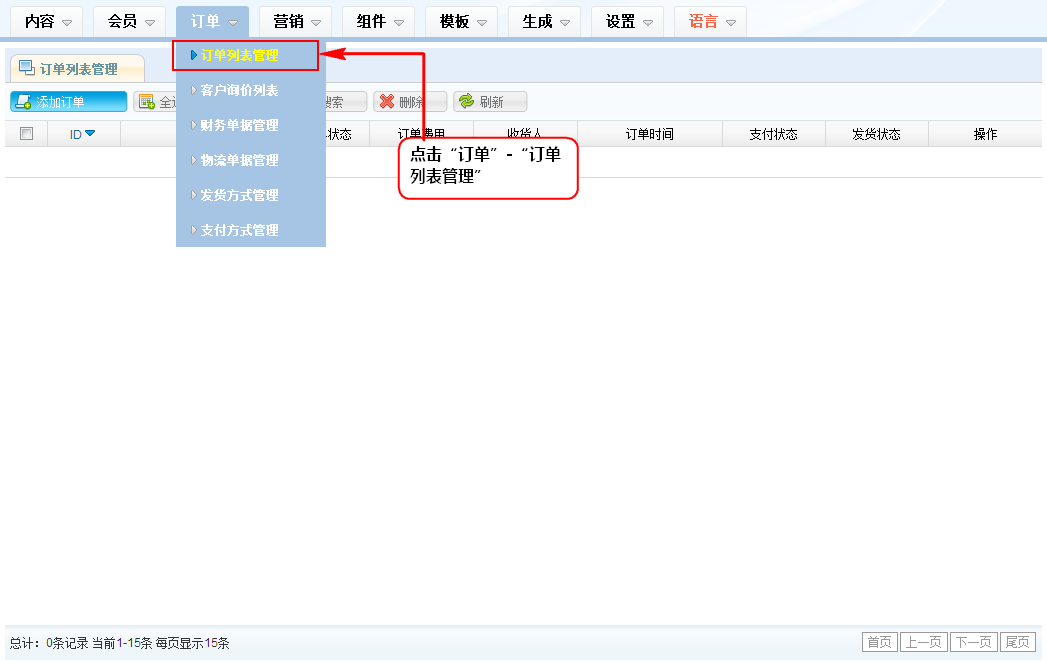Click the green 刷新 refresh icon
This screenshot has height=662, width=1047.
[x=466, y=102]
